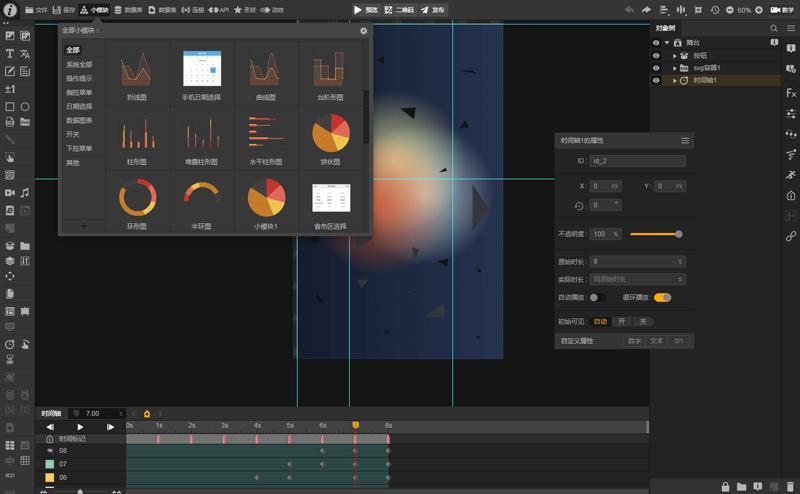Zoom in with the plus icon
Screen dimensions: 800x494
759,10
